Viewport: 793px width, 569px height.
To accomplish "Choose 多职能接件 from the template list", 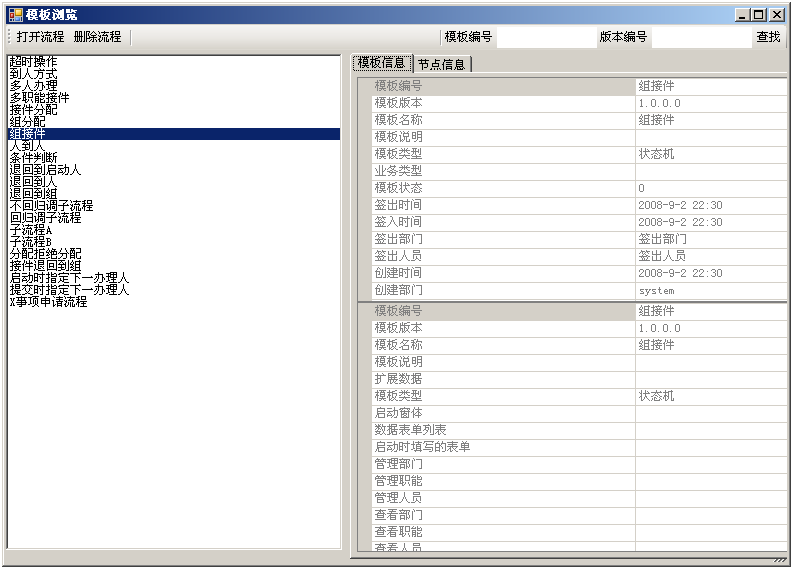I will tap(39, 98).
